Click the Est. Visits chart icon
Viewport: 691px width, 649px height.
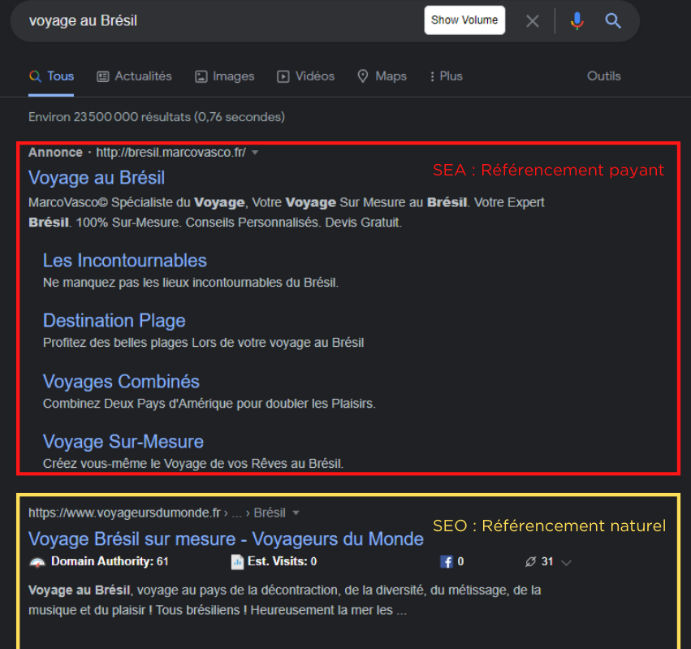click(237, 562)
